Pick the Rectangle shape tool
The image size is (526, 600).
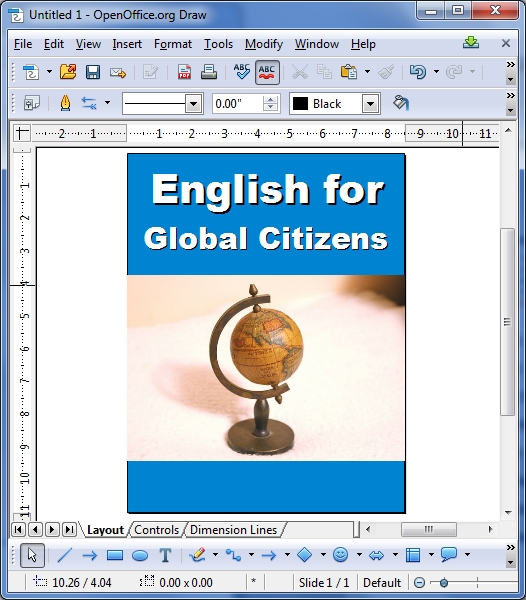click(x=115, y=555)
